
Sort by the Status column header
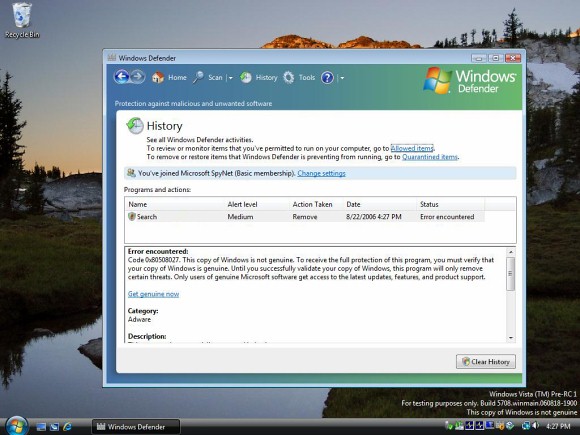click(450, 204)
